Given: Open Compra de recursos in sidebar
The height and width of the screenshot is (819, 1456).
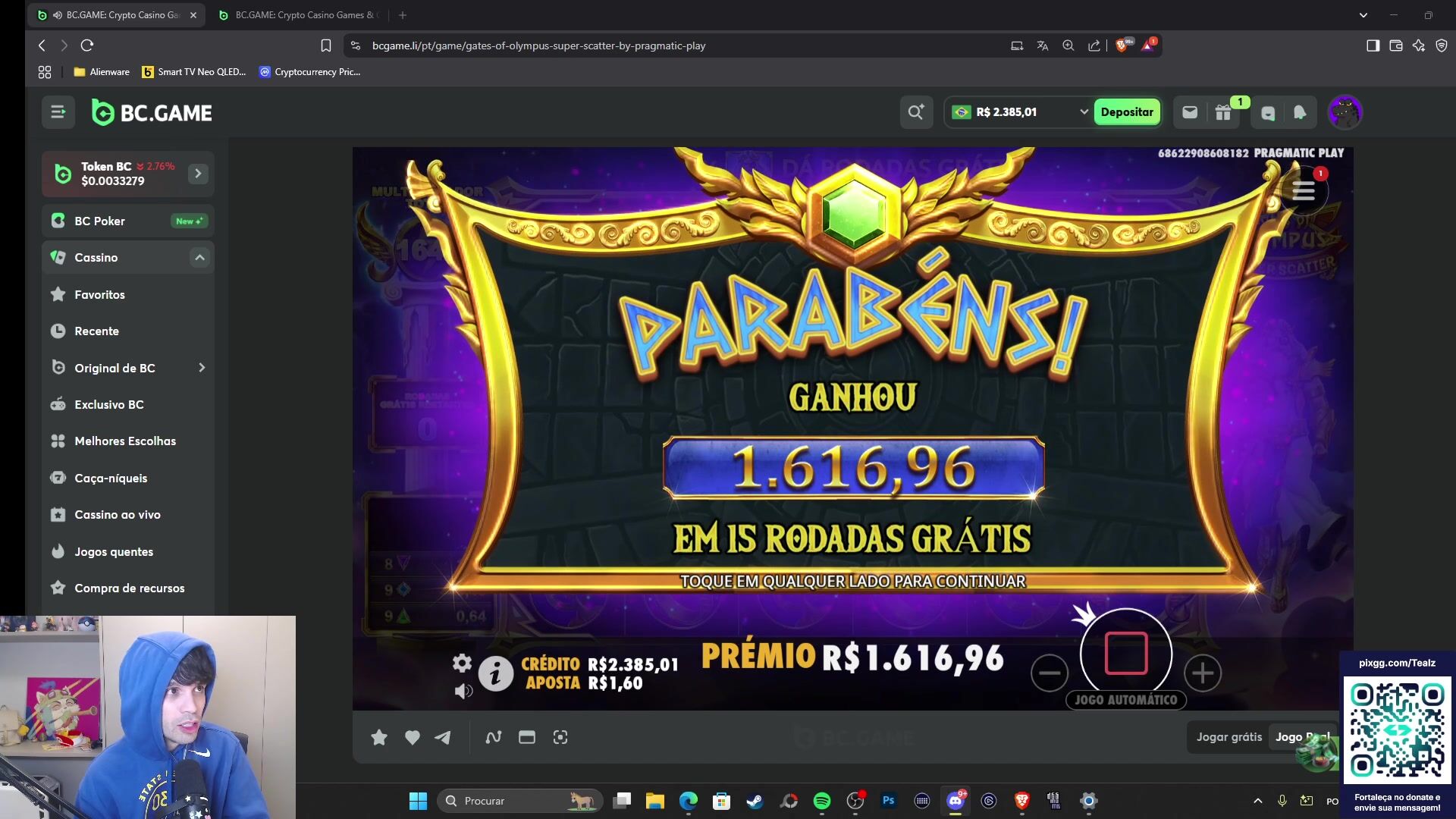Looking at the screenshot, I should click(x=128, y=588).
